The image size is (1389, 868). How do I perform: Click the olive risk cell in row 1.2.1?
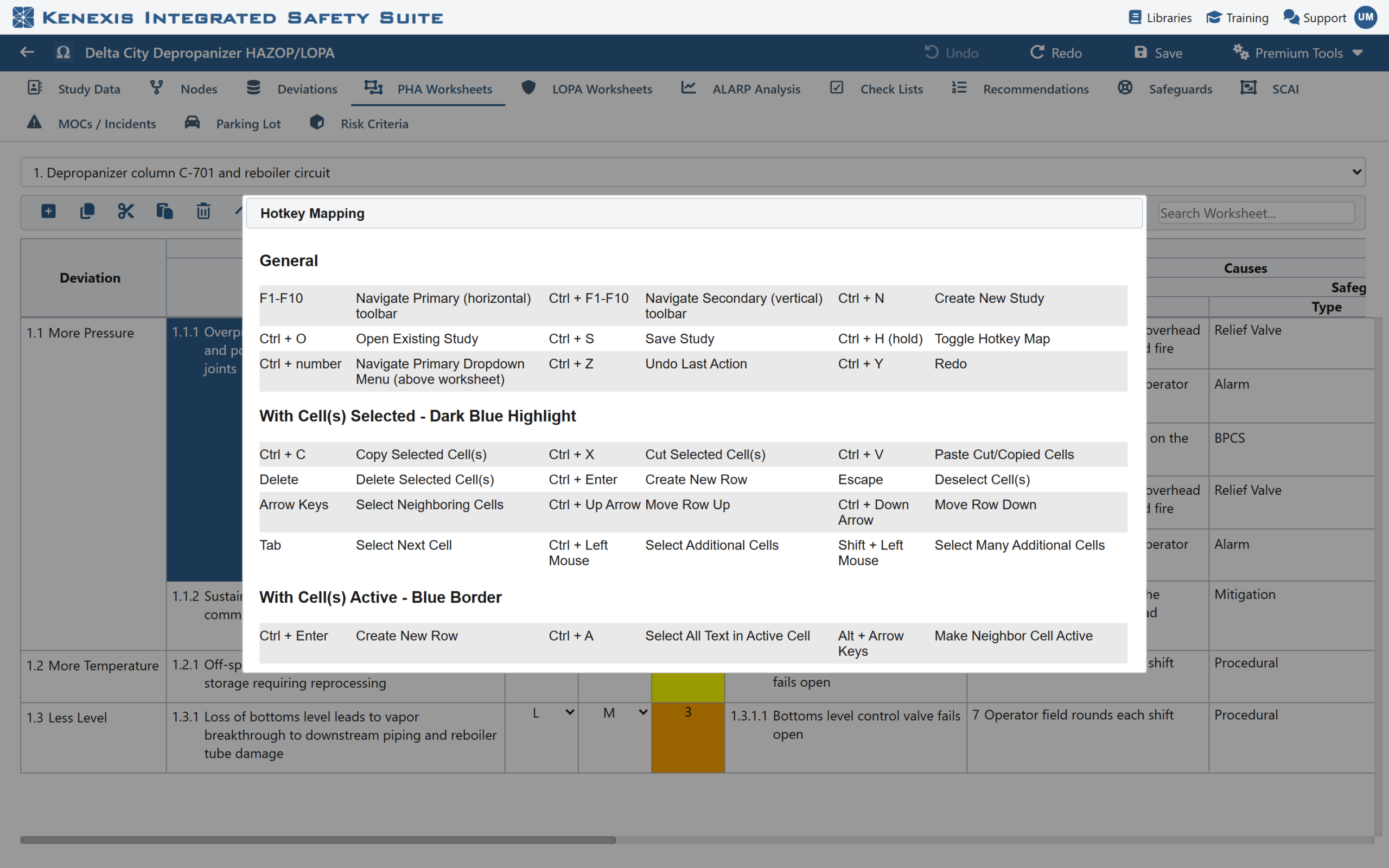[687, 687]
